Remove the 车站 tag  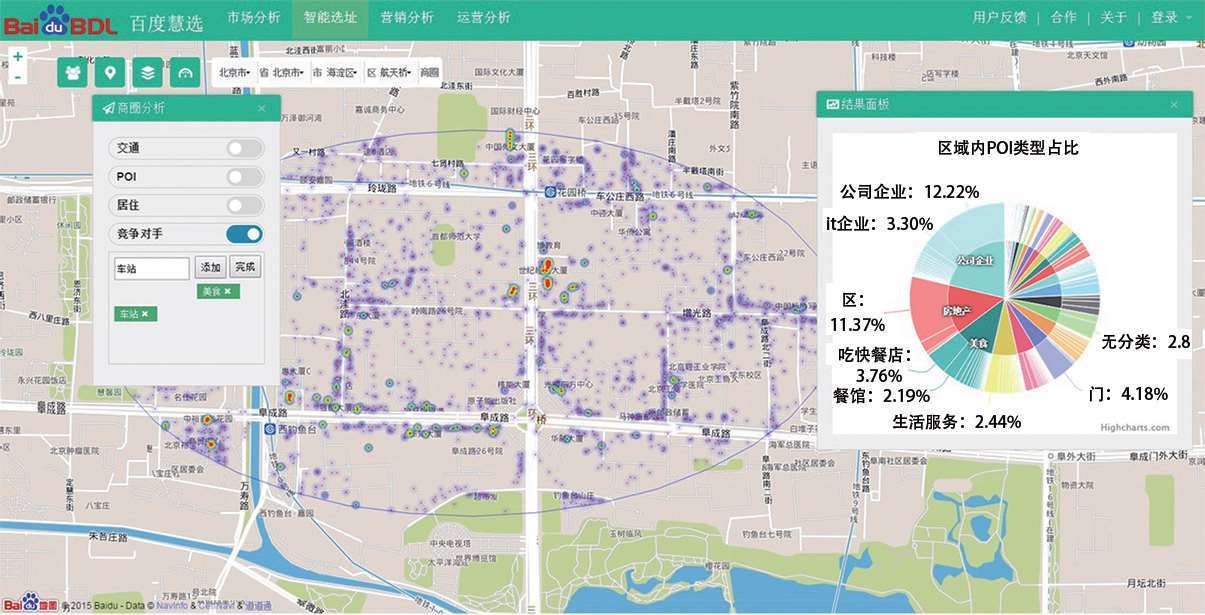tap(145, 314)
